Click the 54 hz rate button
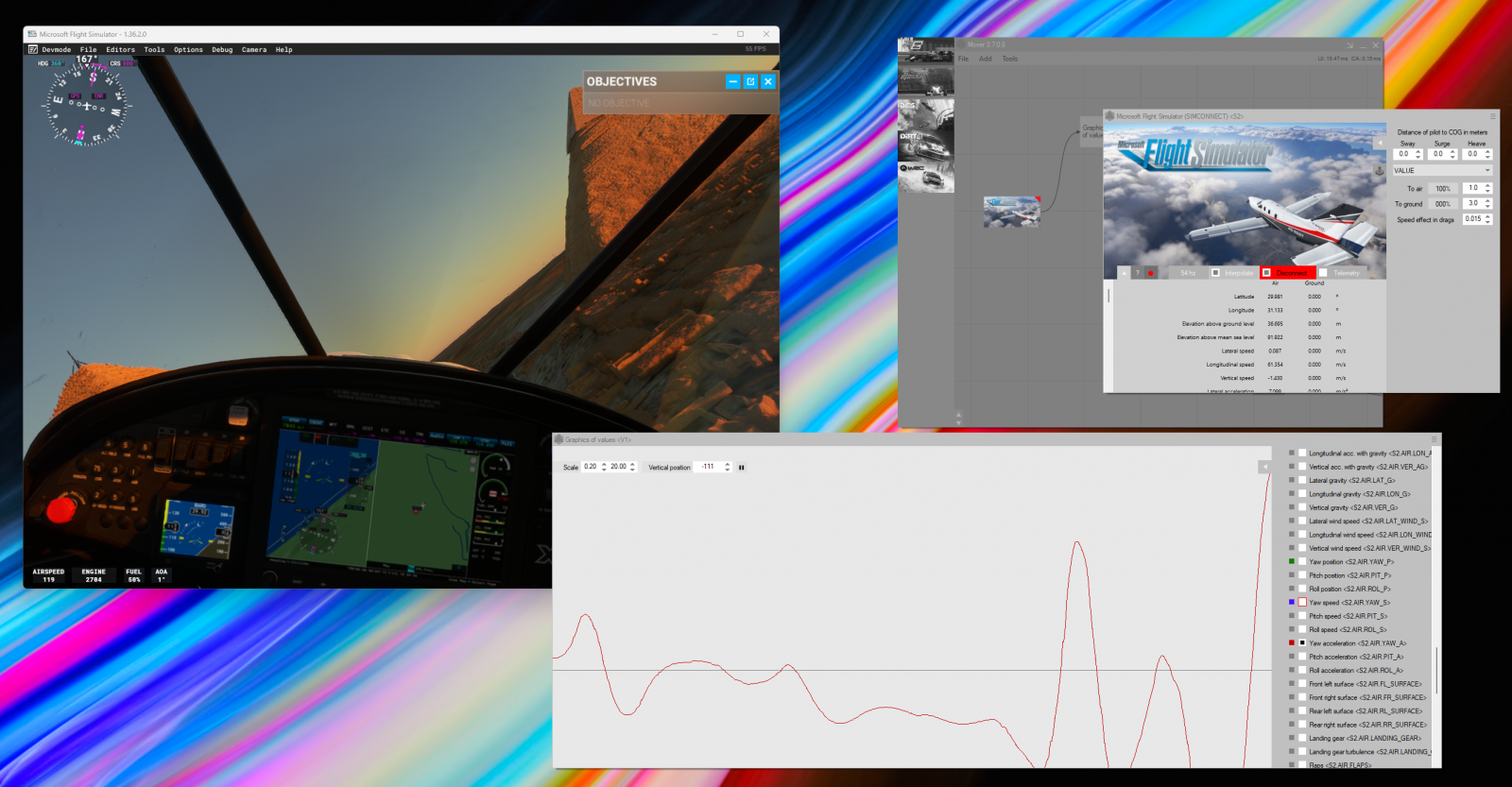Image resolution: width=1512 pixels, height=787 pixels. click(1188, 273)
